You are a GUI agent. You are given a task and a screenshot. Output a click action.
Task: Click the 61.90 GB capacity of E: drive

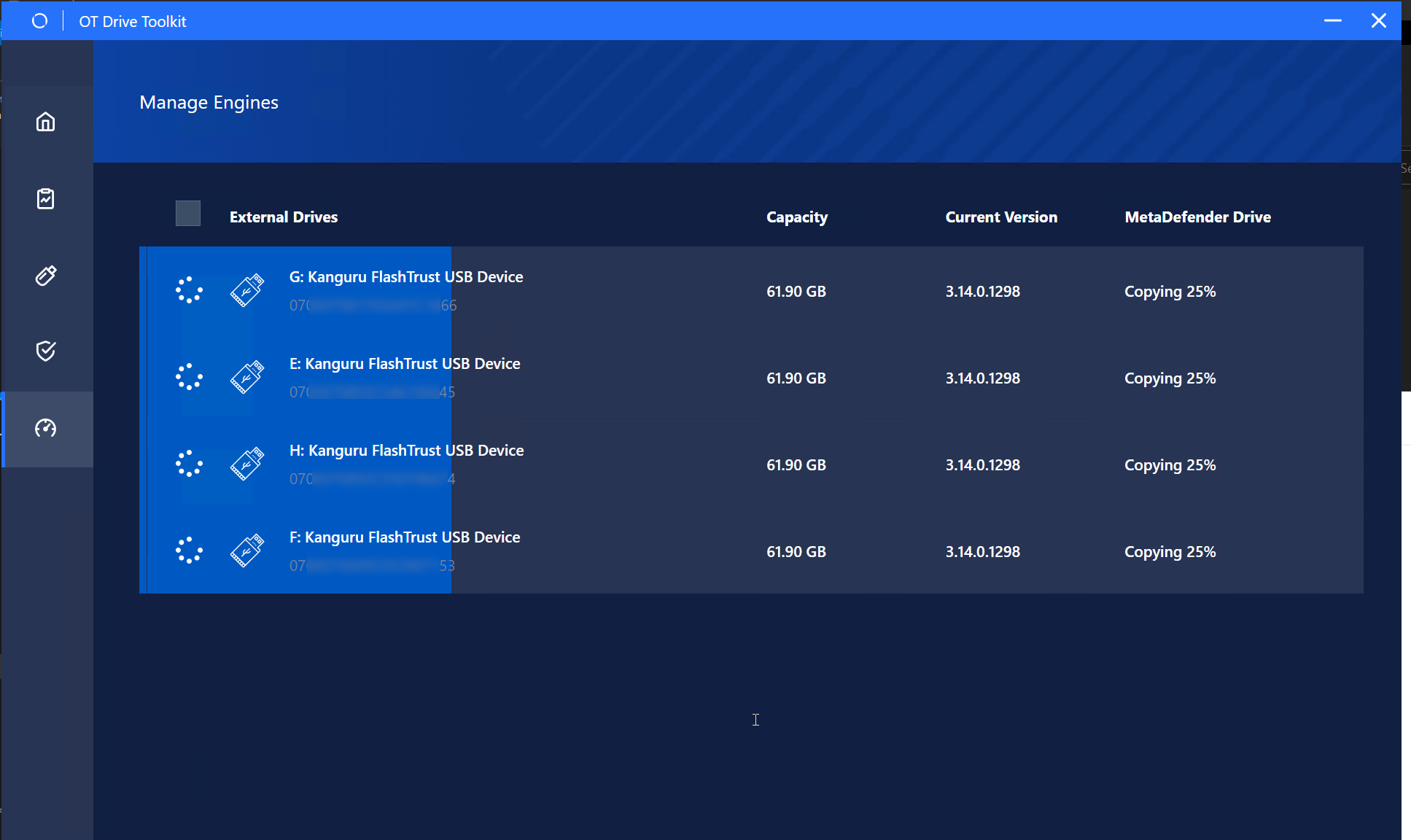pos(796,378)
